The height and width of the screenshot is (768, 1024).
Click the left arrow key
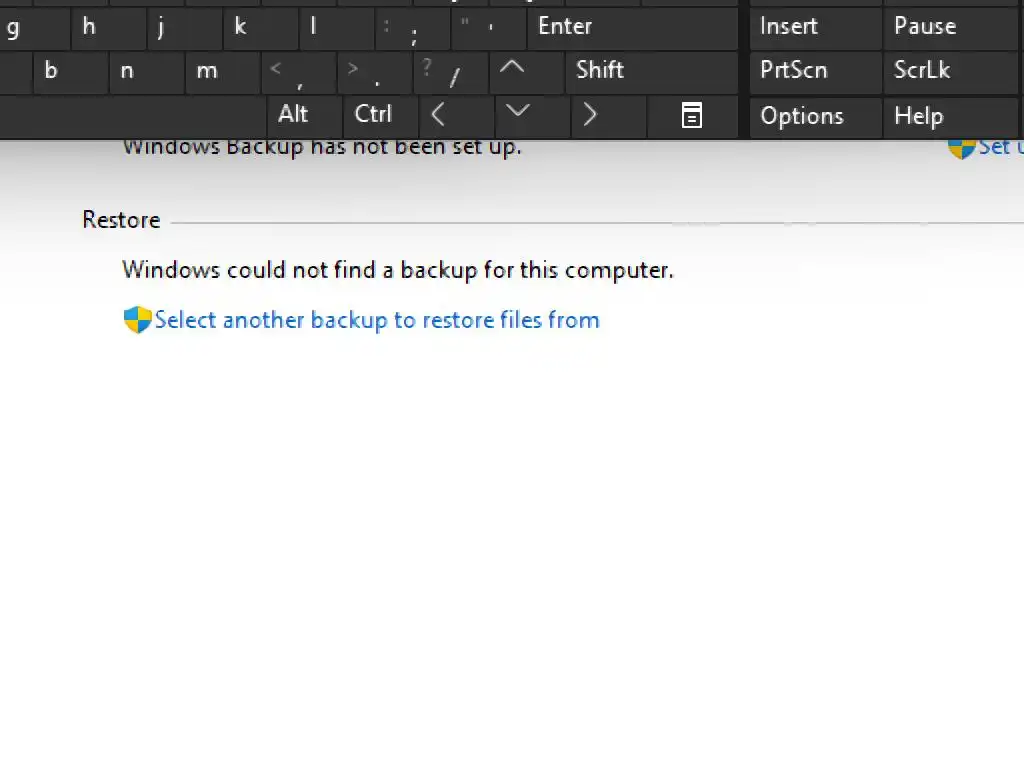point(456,117)
